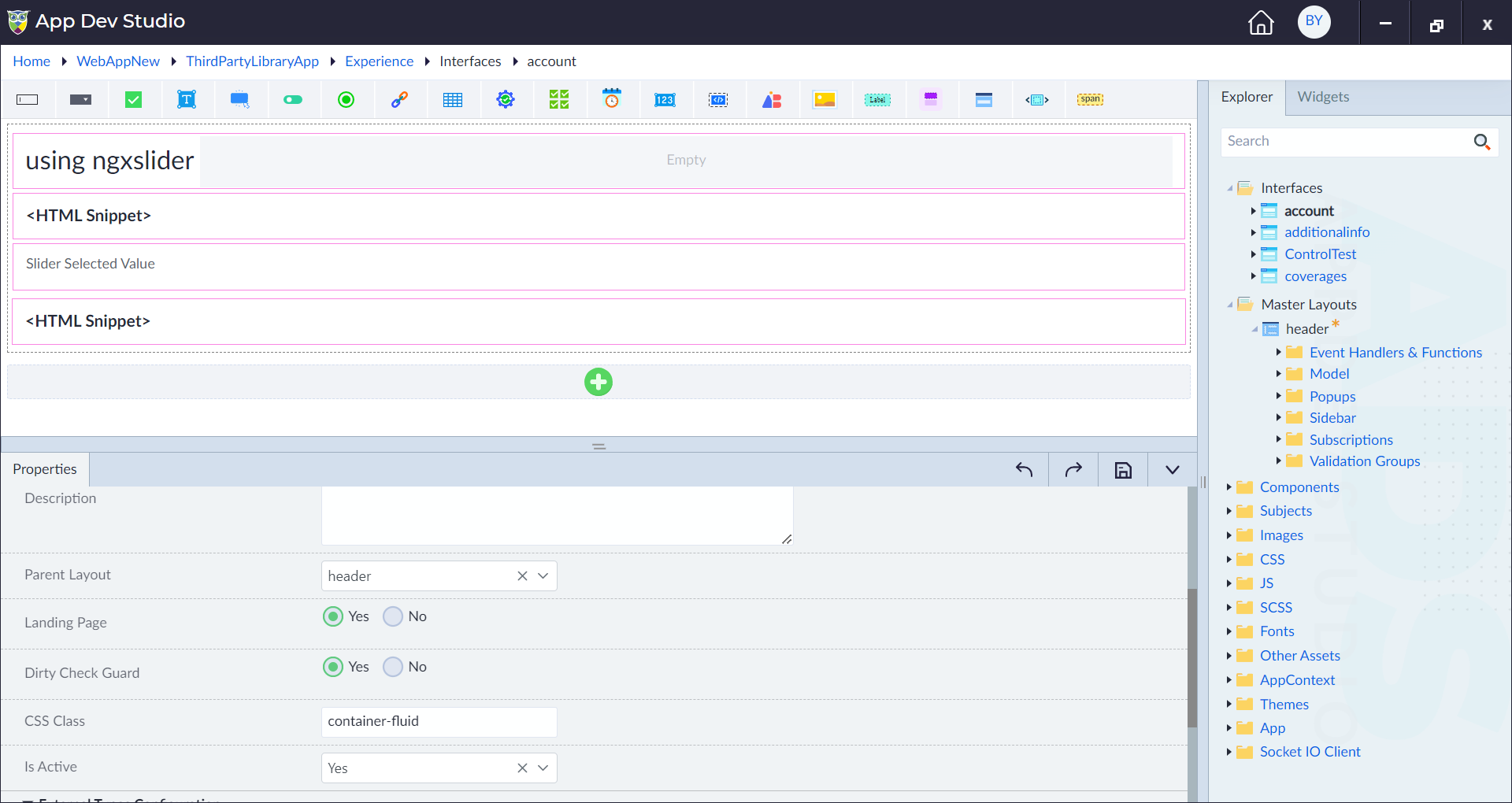The width and height of the screenshot is (1512, 803).
Task: Open the Is Active dropdown
Action: click(543, 768)
